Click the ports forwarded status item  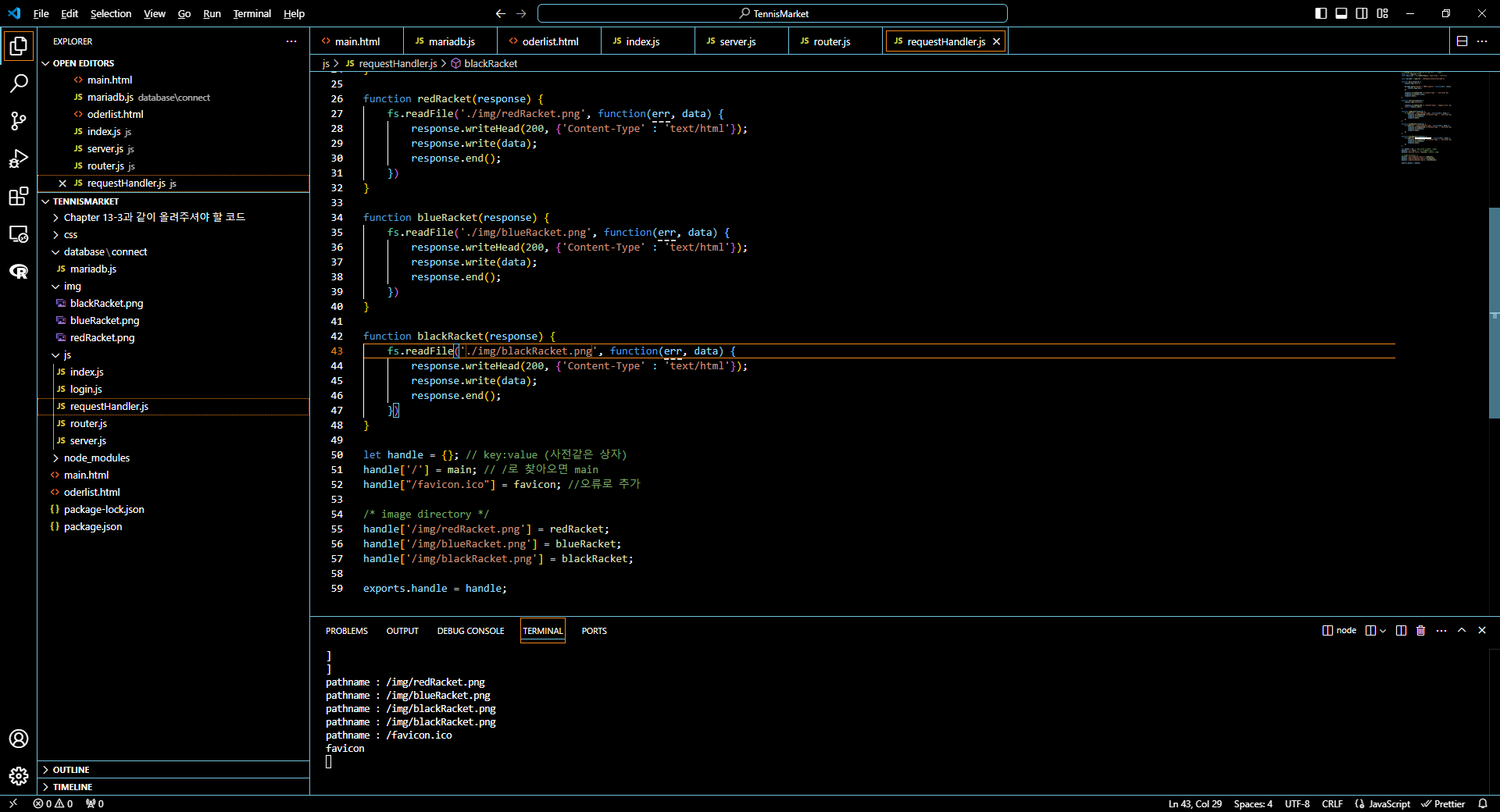(x=95, y=803)
